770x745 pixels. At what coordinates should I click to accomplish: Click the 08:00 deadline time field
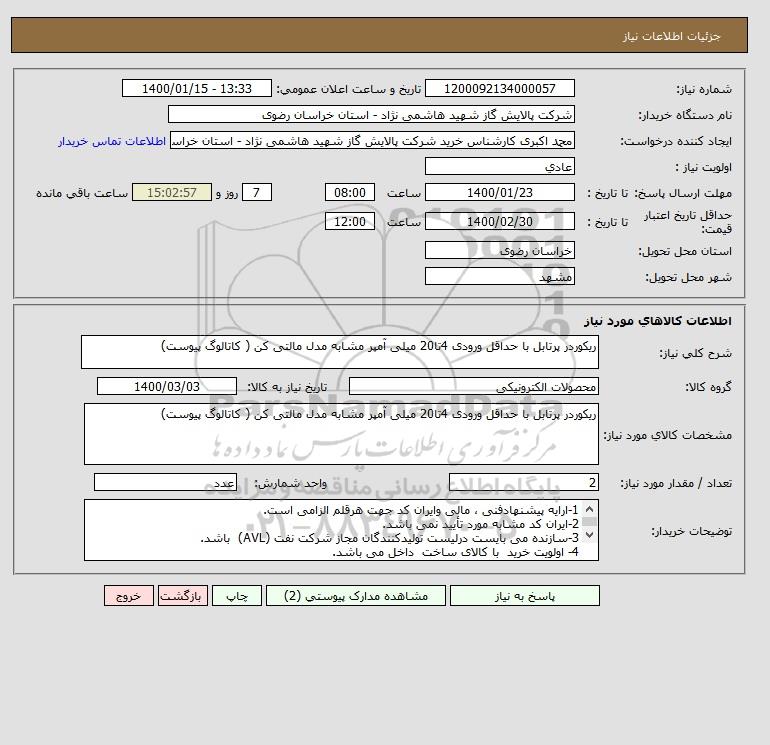point(350,193)
